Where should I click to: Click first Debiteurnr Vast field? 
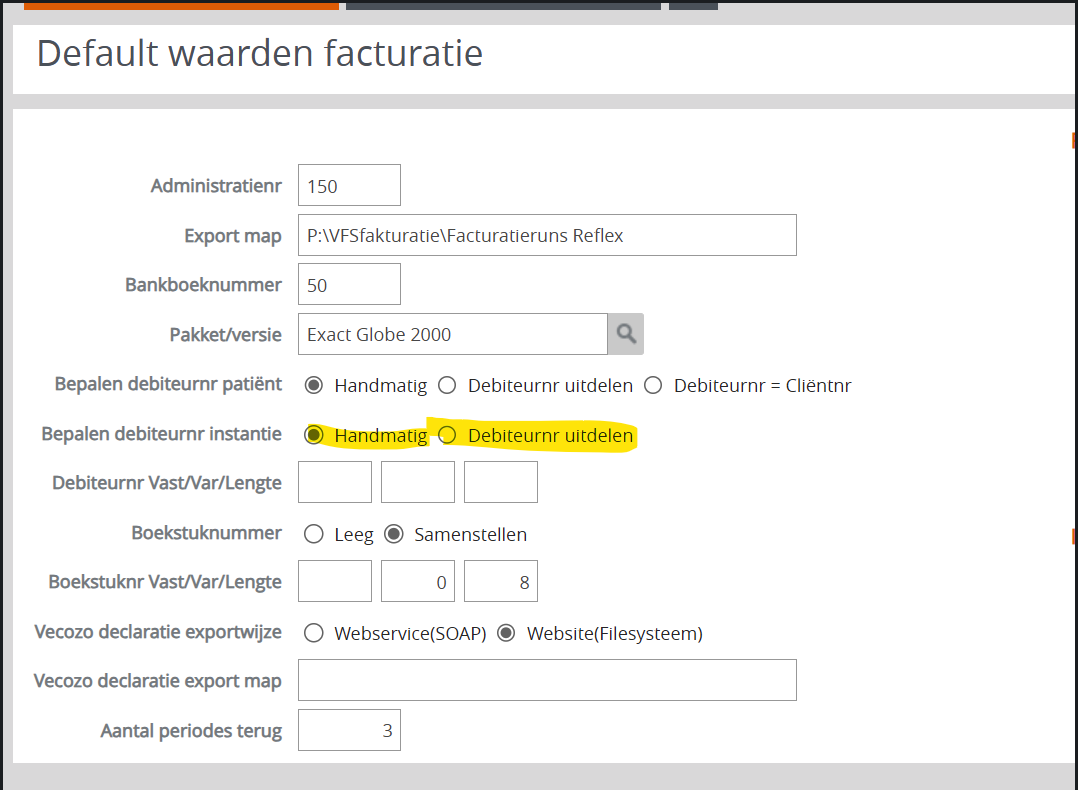tap(335, 482)
